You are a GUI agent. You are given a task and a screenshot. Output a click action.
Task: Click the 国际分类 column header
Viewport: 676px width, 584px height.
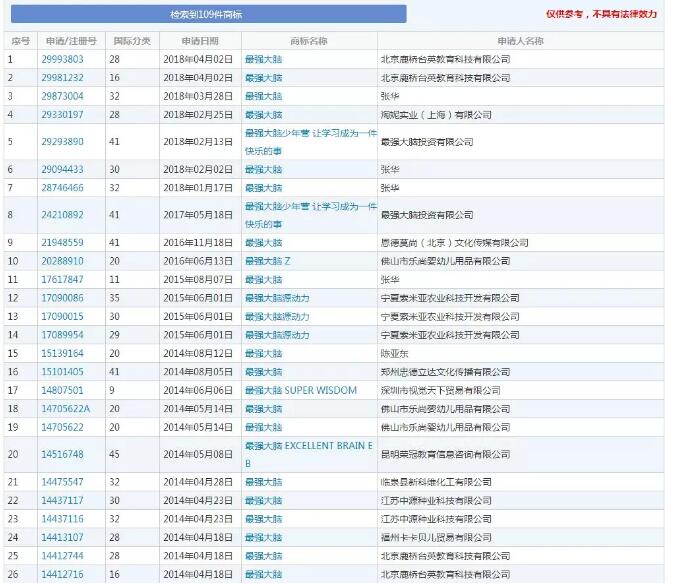tap(132, 41)
